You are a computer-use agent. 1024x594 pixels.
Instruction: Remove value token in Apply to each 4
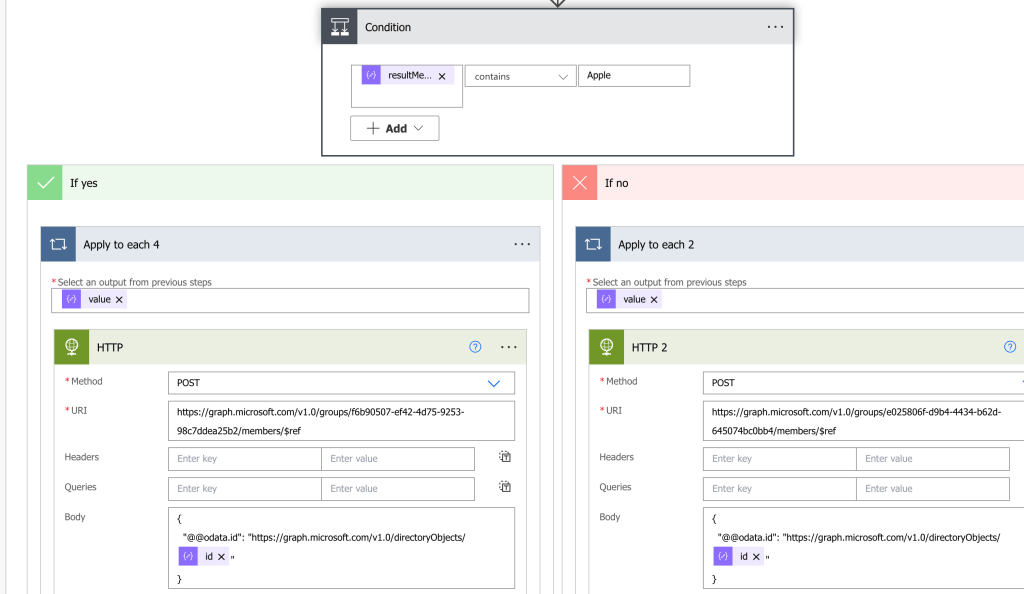(x=120, y=299)
